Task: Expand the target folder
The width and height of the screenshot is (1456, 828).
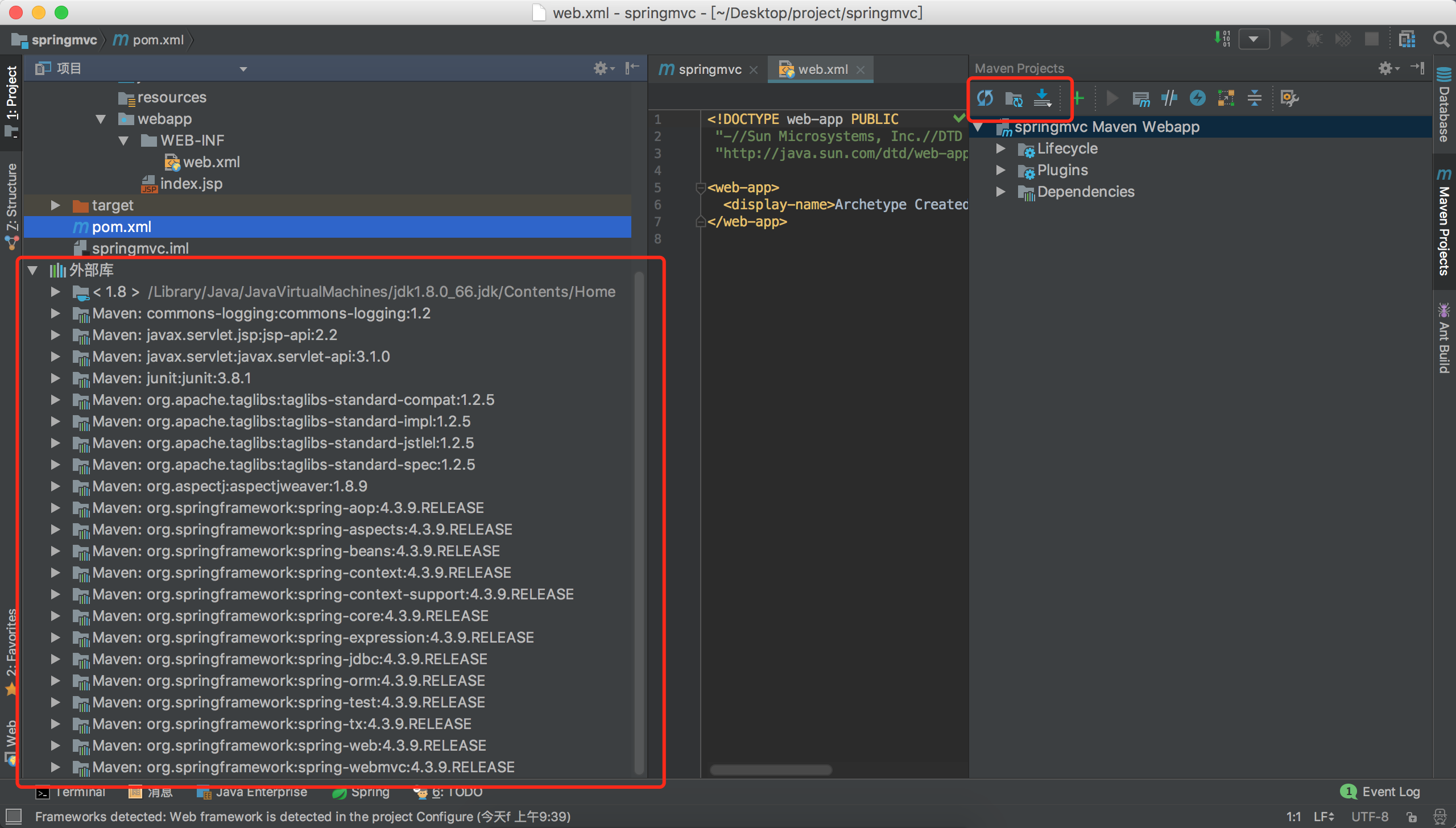Action: (55, 205)
